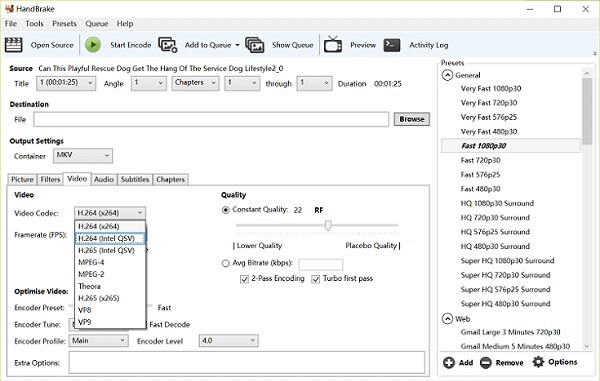
Task: Click the minus icon to remove preset
Action: pyautogui.click(x=486, y=362)
